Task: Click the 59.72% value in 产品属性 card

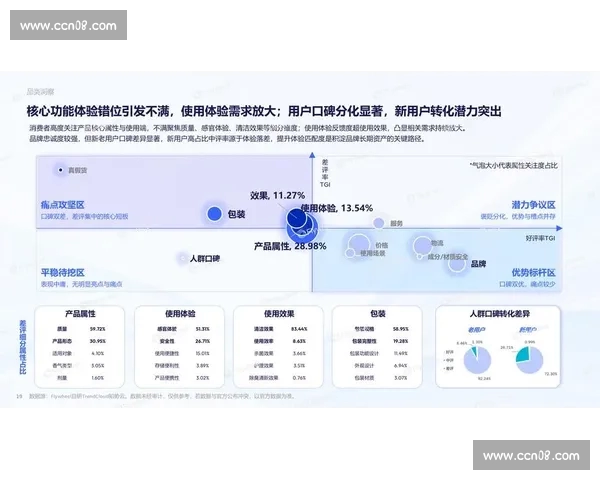Action: click(x=98, y=329)
